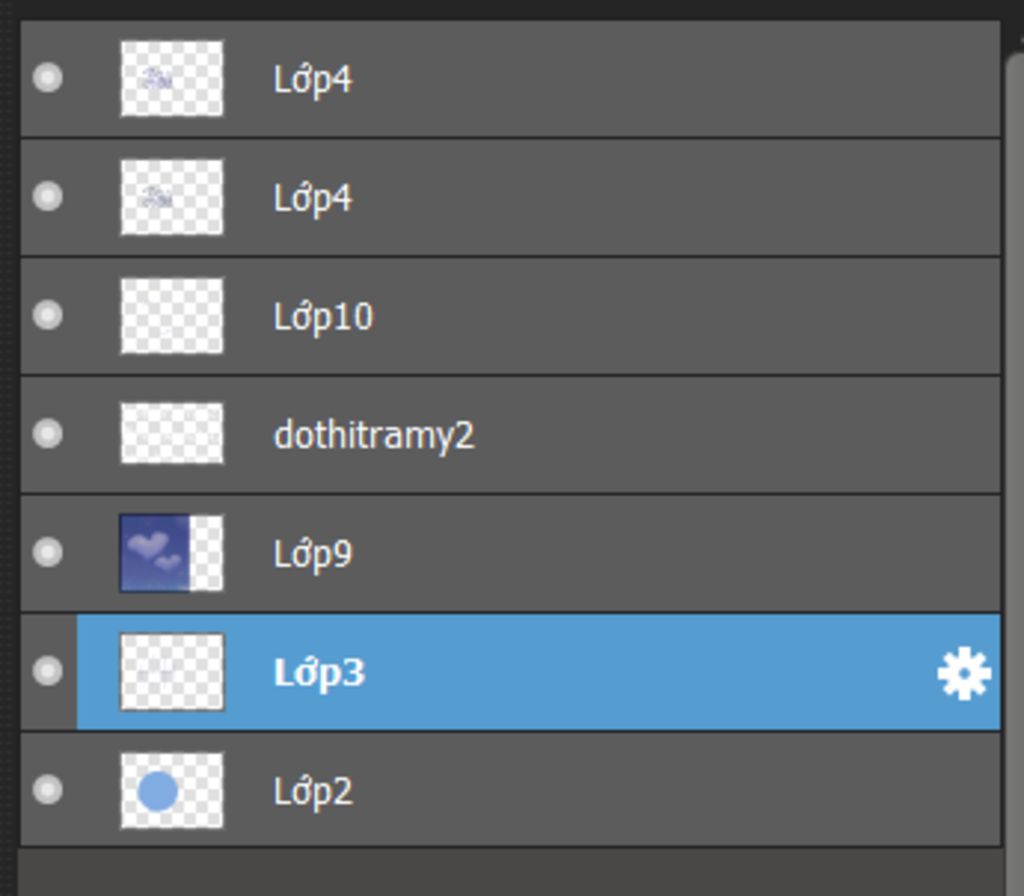This screenshot has width=1024, height=896.
Task: Toggle visibility of the uppermost Lớp4 layer
Action: coord(48,78)
